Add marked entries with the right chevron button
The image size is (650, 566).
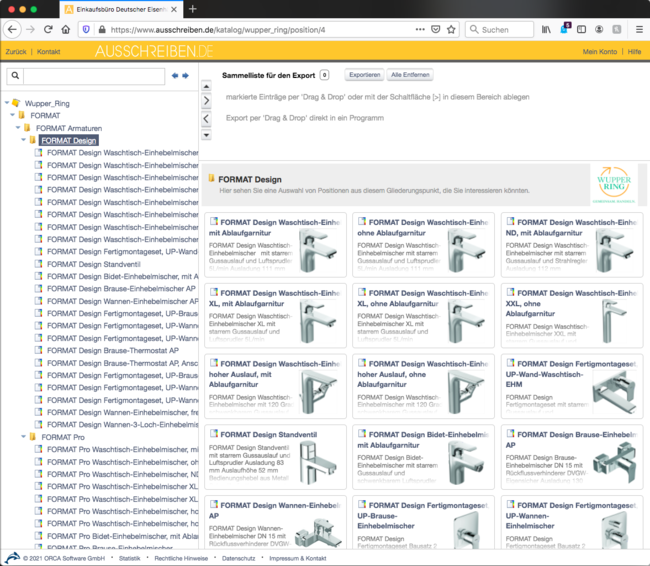pos(206,101)
